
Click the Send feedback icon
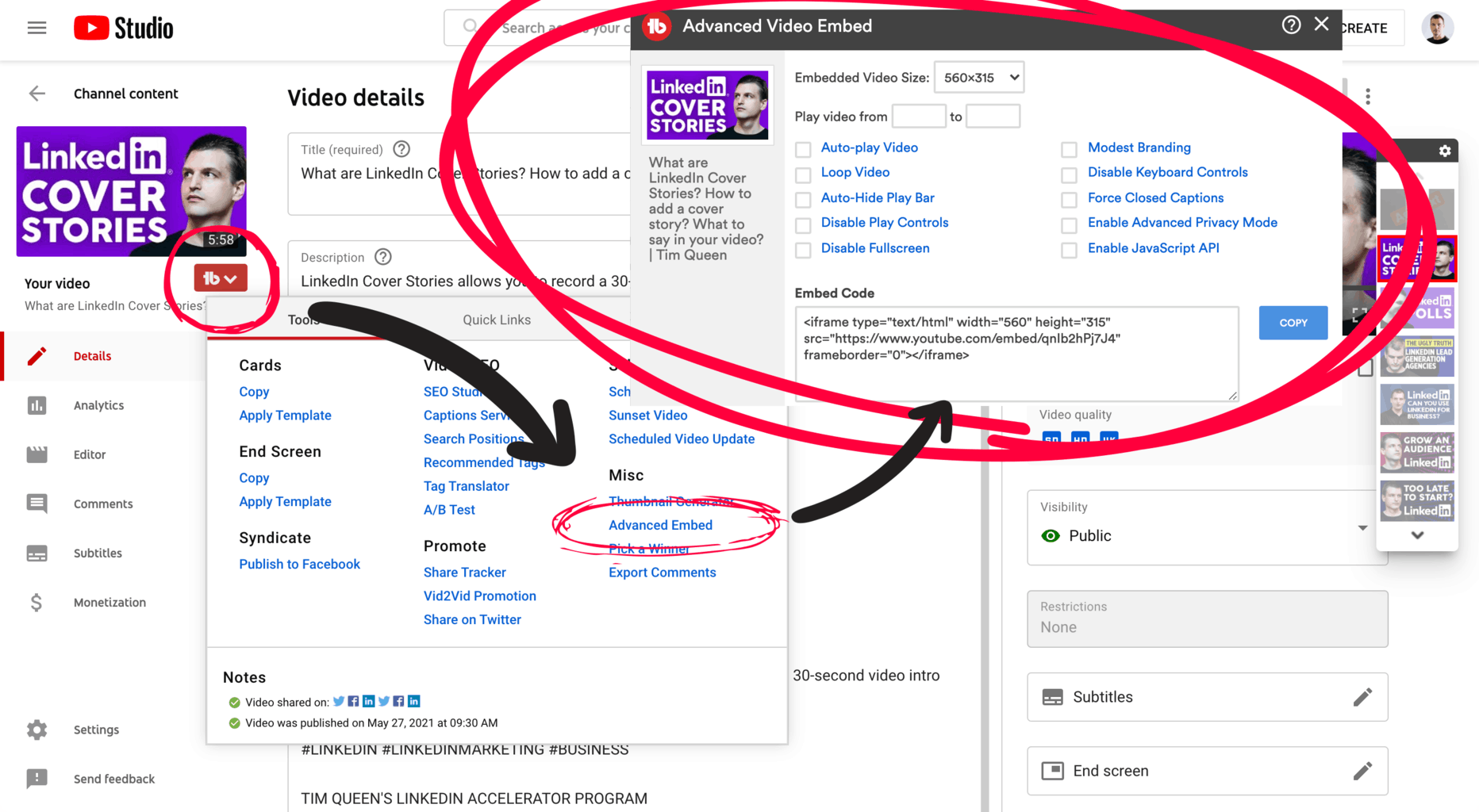(x=36, y=779)
